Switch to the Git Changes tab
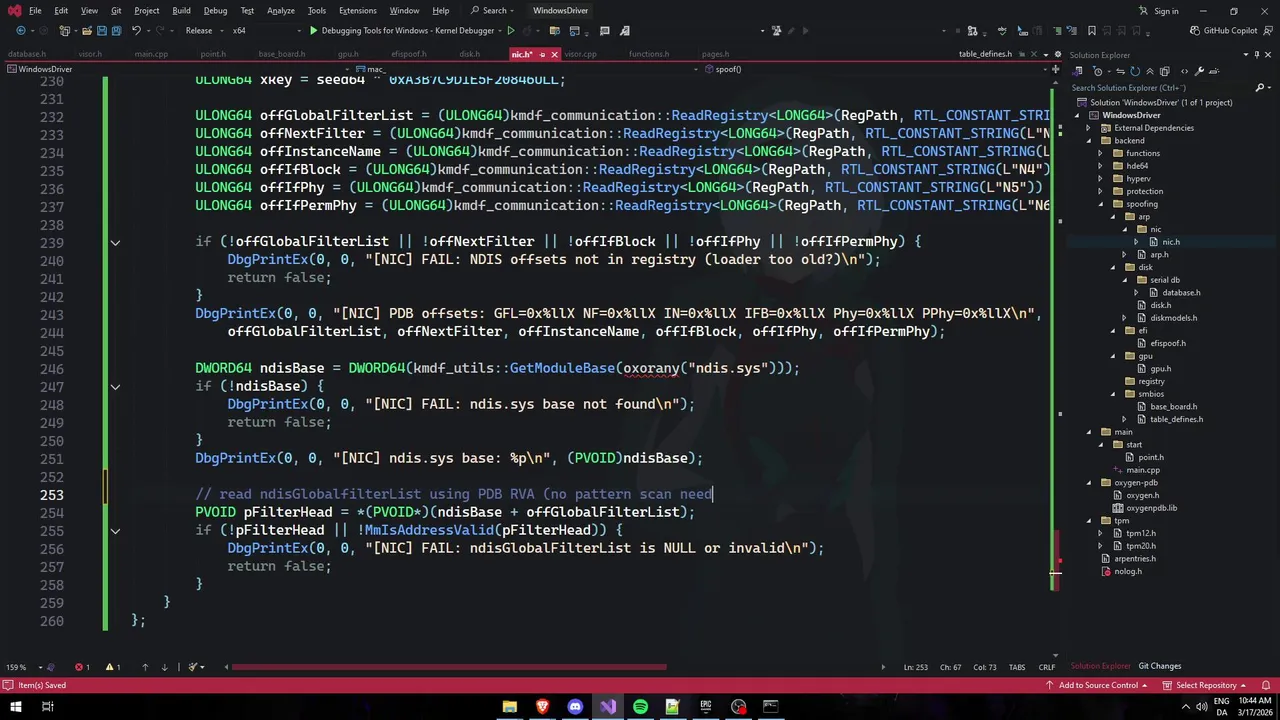 coord(1159,666)
